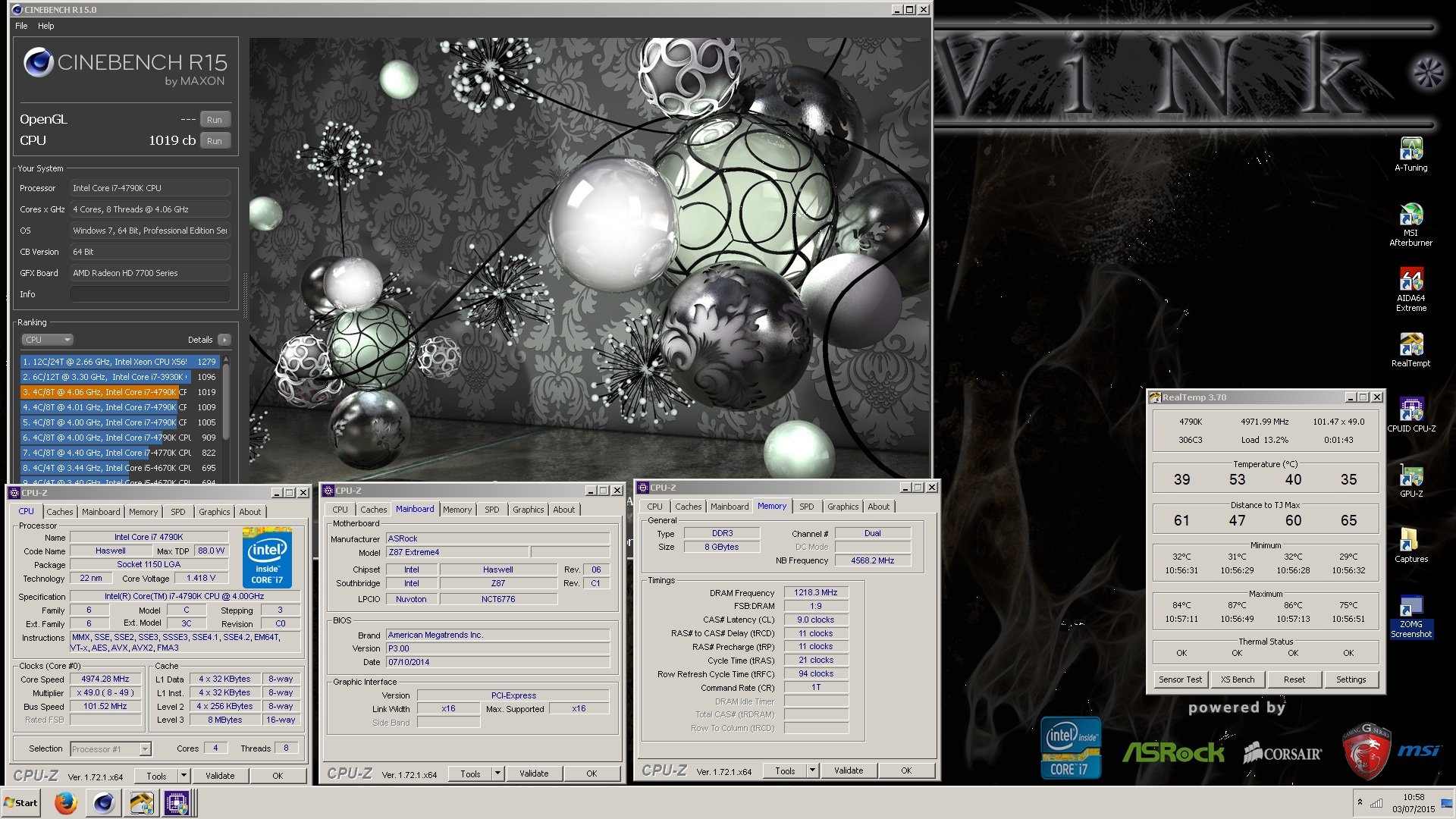Image resolution: width=1456 pixels, height=819 pixels.
Task: Open Tools dropdown arrow in Memory window
Action: click(812, 770)
